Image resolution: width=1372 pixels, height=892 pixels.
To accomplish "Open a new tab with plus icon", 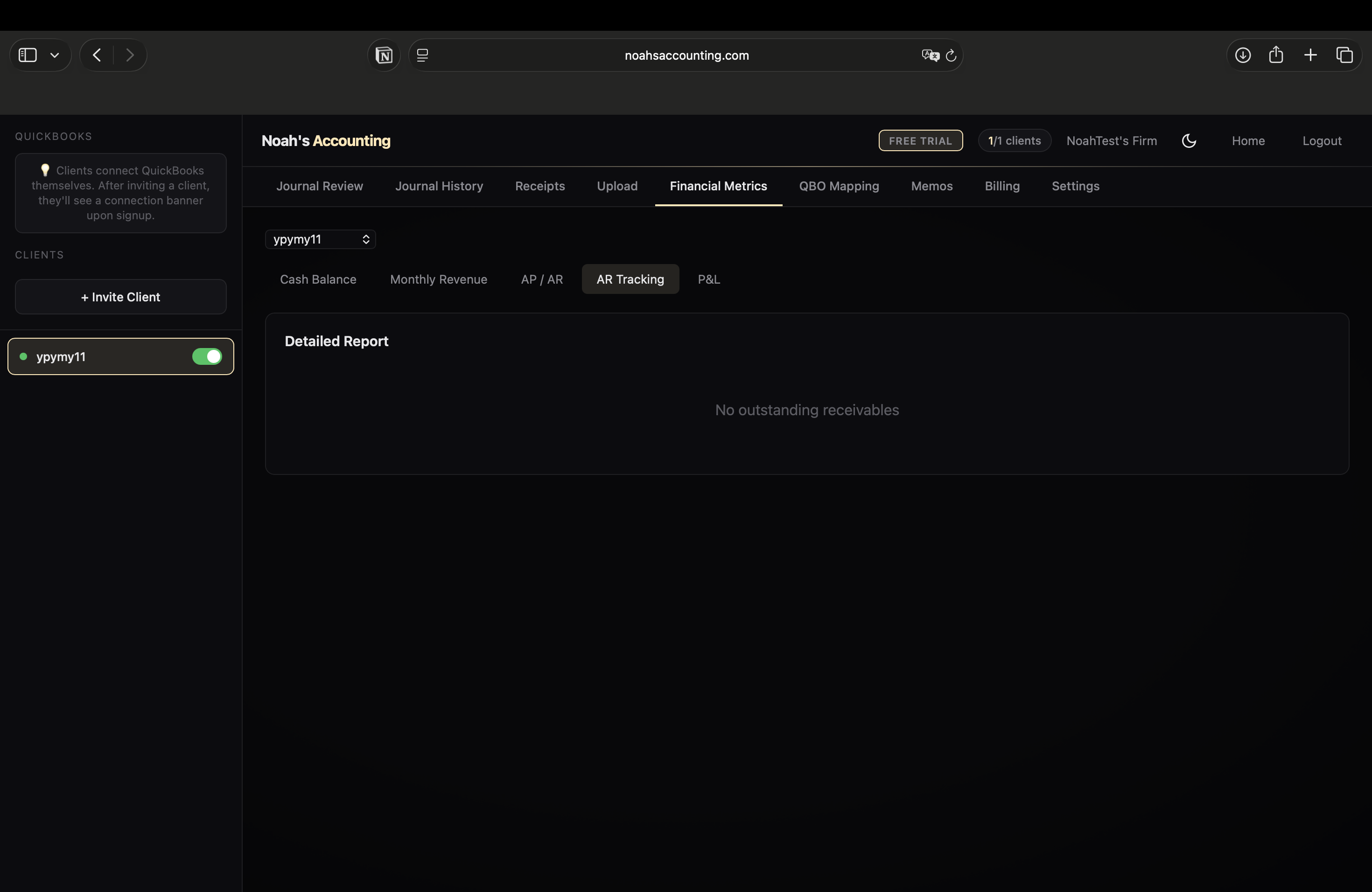I will [1310, 56].
